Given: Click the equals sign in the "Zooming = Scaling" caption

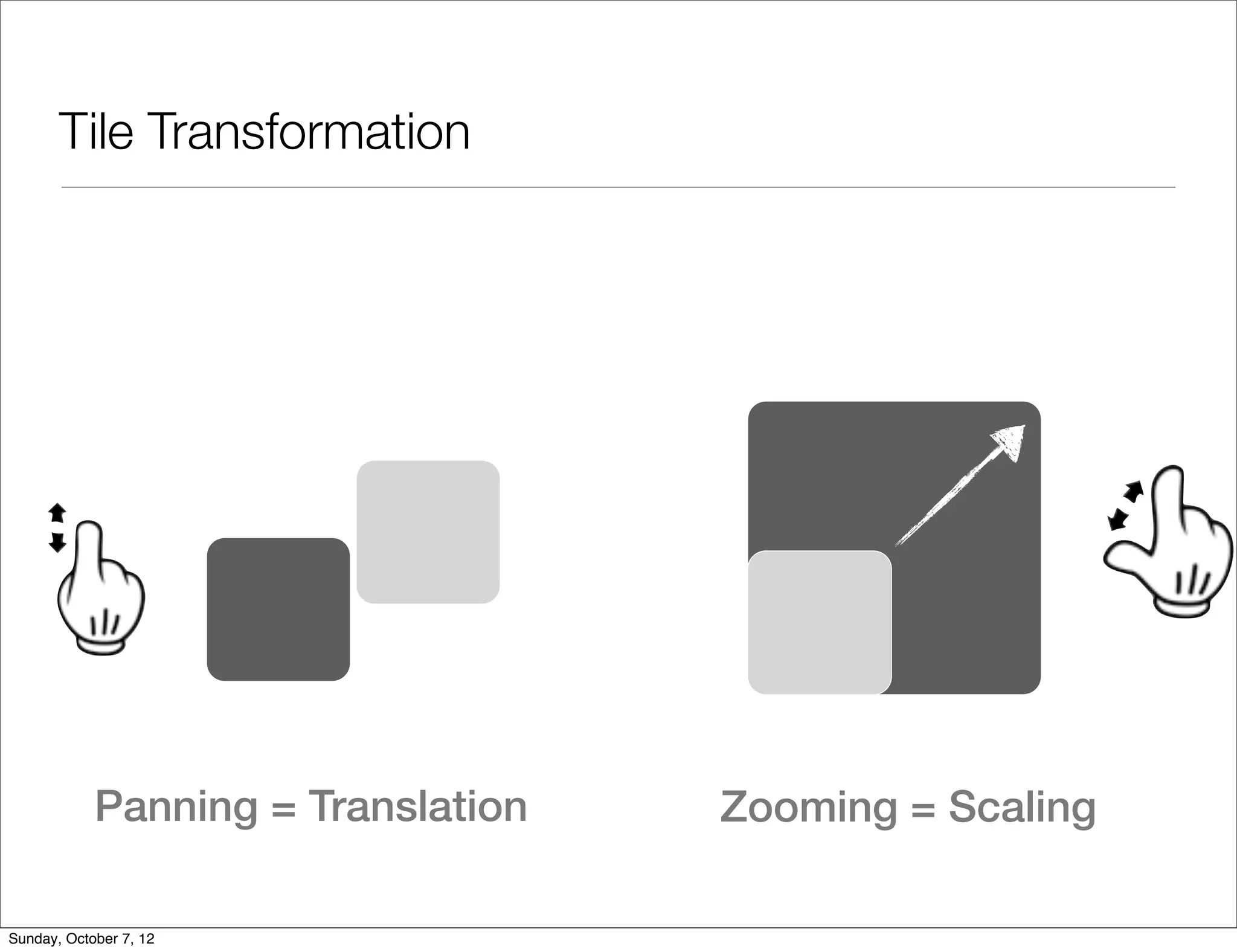Looking at the screenshot, I should point(922,809).
